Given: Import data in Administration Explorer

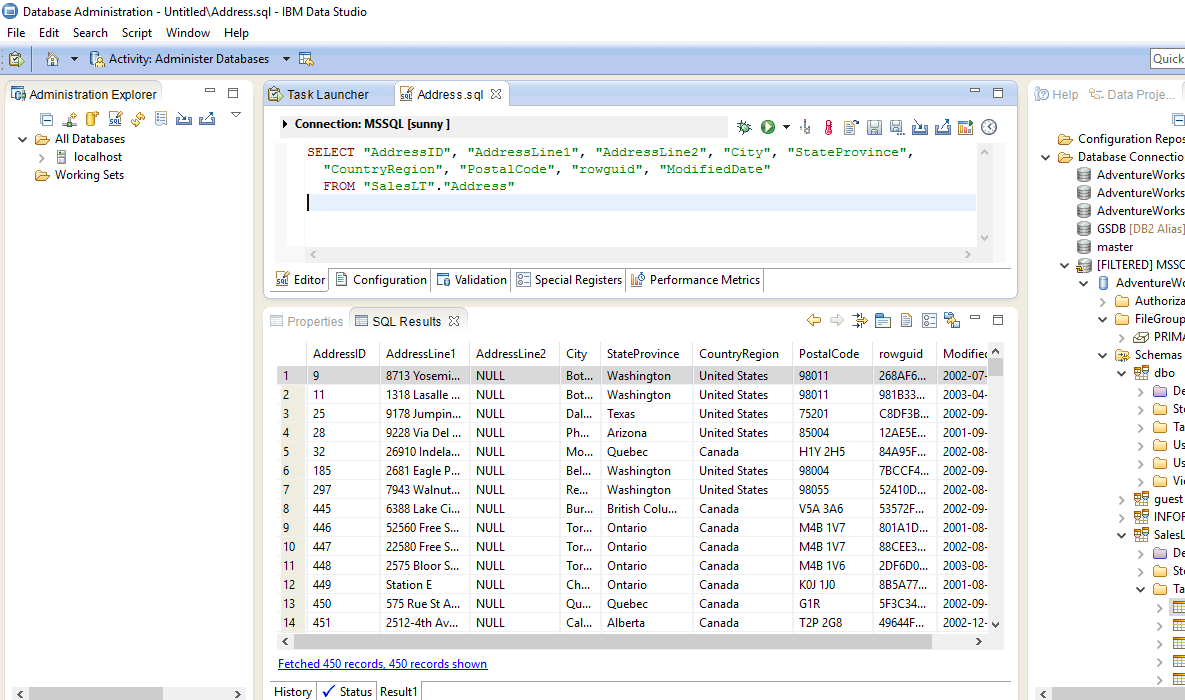Looking at the screenshot, I should point(186,119).
